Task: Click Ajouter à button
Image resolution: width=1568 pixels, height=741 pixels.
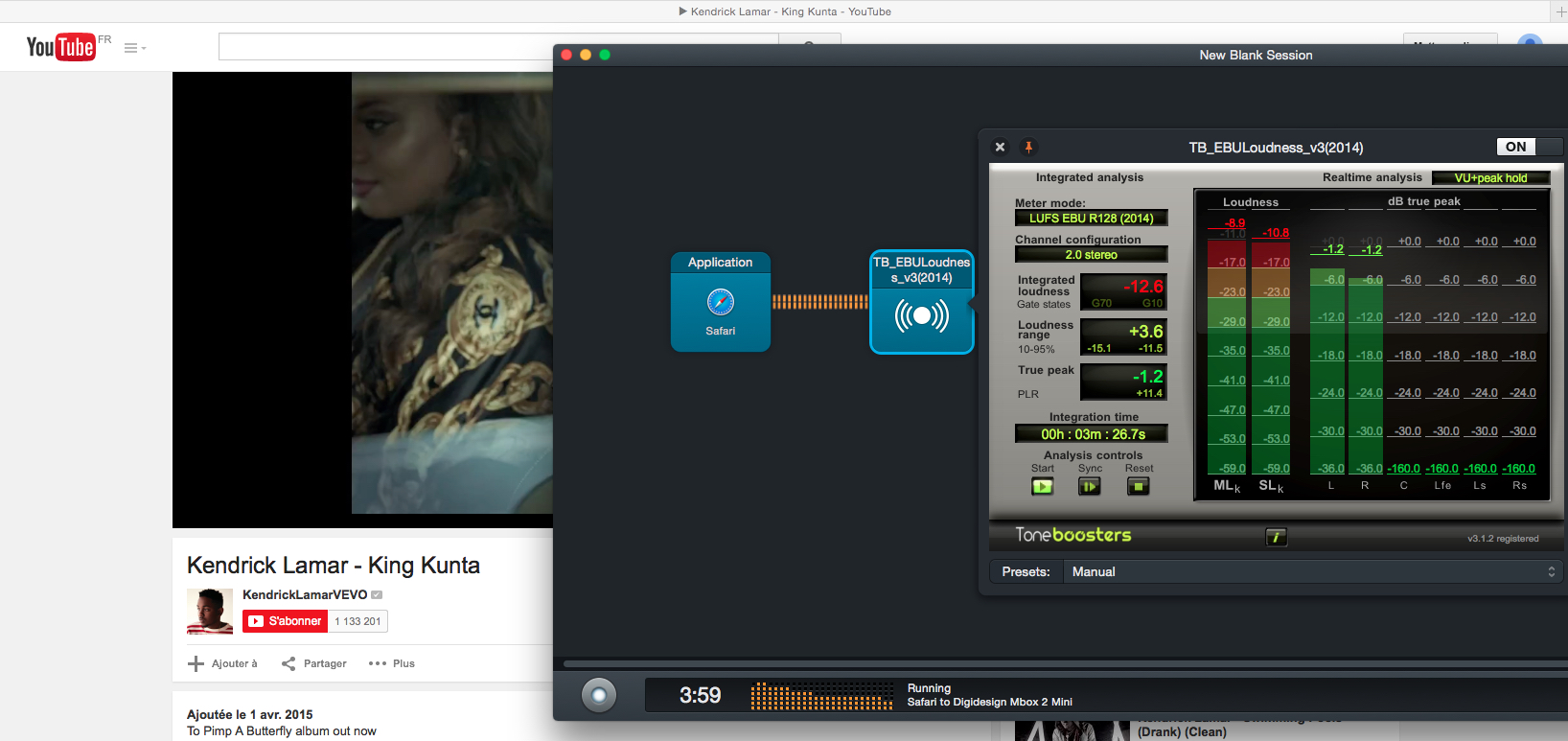Action: [223, 663]
